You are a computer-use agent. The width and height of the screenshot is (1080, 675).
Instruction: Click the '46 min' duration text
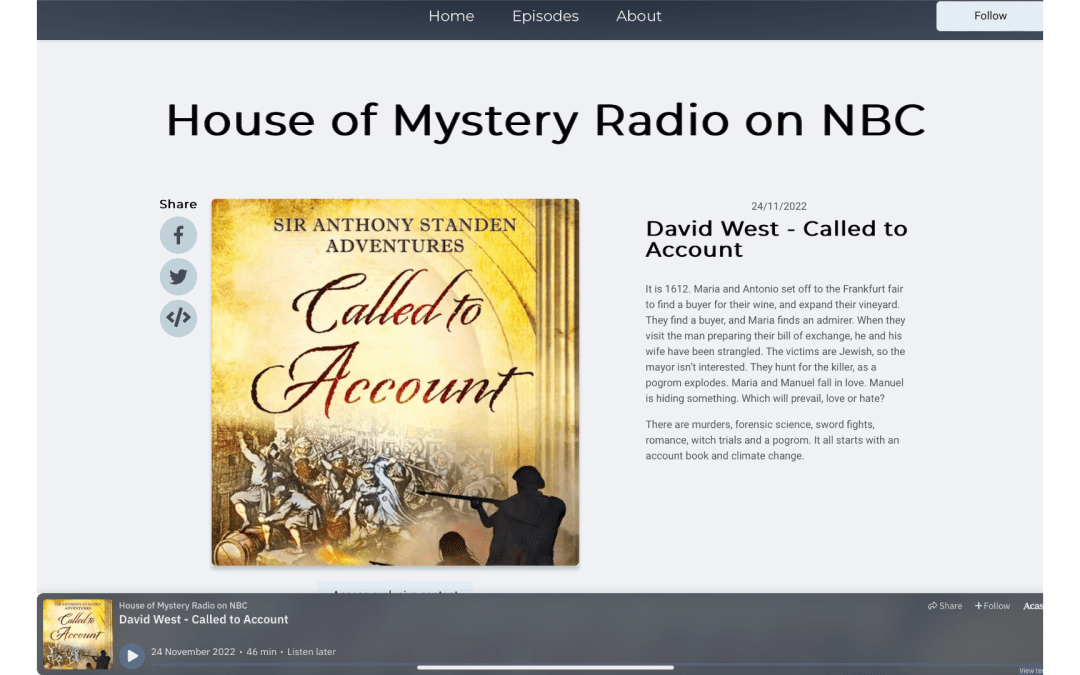coord(261,652)
